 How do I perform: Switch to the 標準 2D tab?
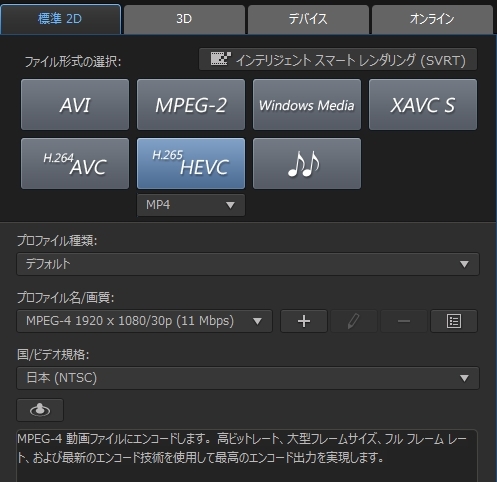[60, 19]
